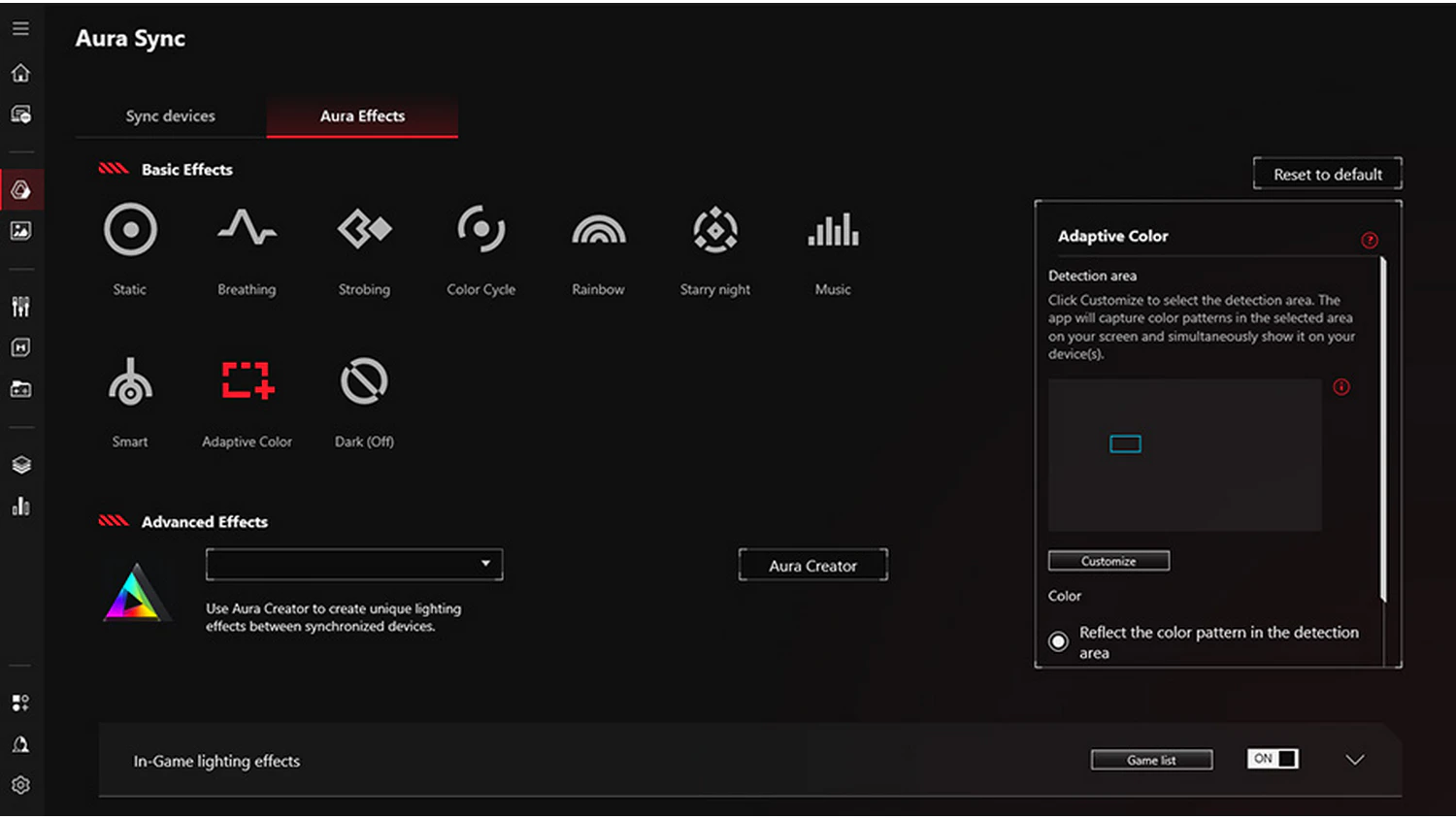Click the Advanced Effects heading

205,522
